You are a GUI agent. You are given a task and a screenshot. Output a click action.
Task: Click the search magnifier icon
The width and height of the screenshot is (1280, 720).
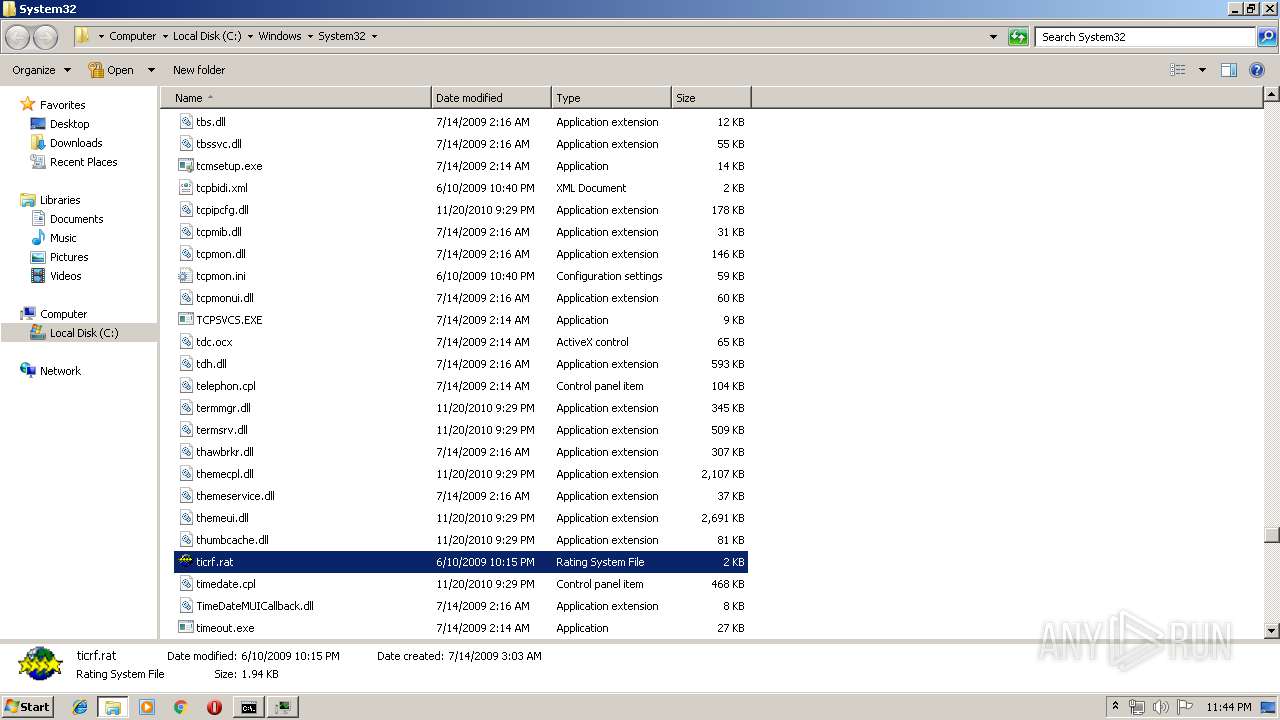coord(1267,37)
